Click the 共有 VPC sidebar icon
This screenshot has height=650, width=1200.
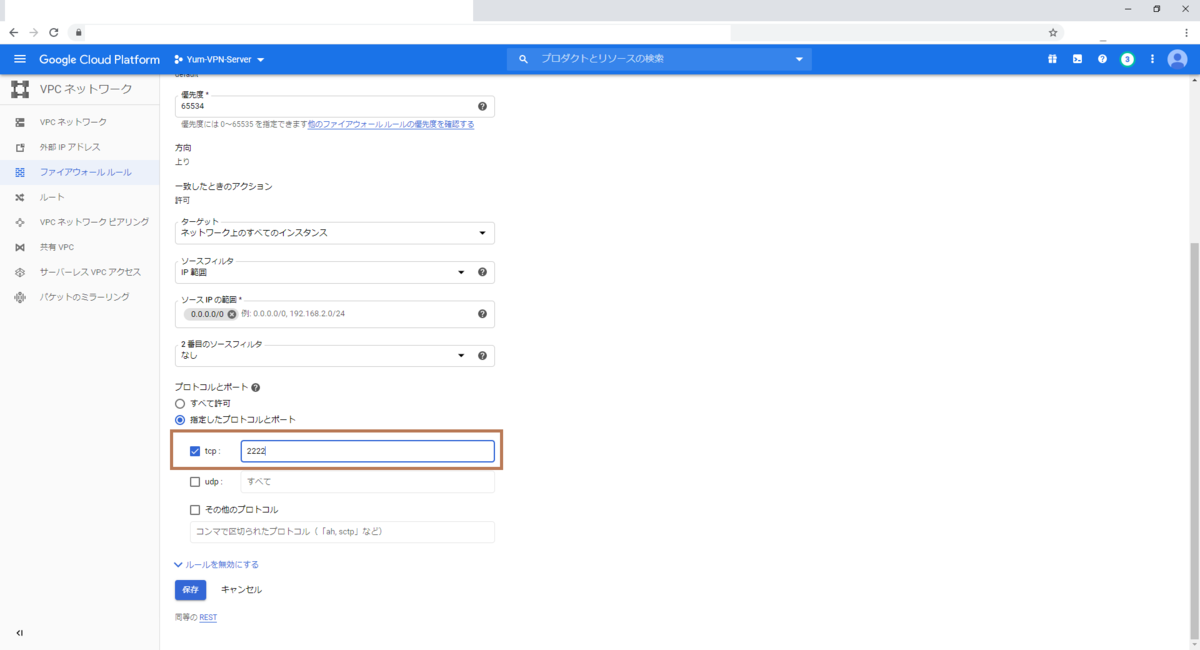coord(19,247)
